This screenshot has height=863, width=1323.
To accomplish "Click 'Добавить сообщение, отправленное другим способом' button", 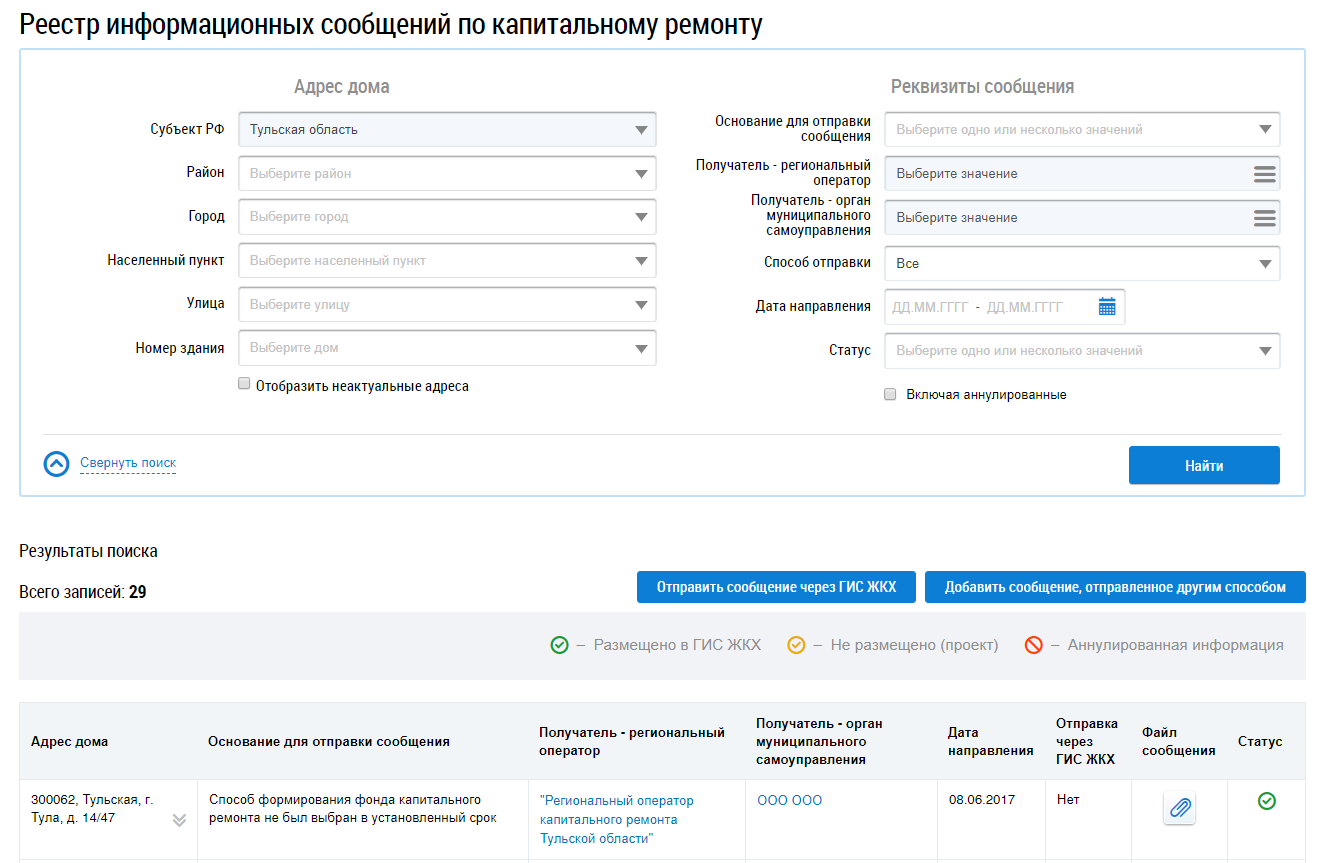I will [1115, 588].
